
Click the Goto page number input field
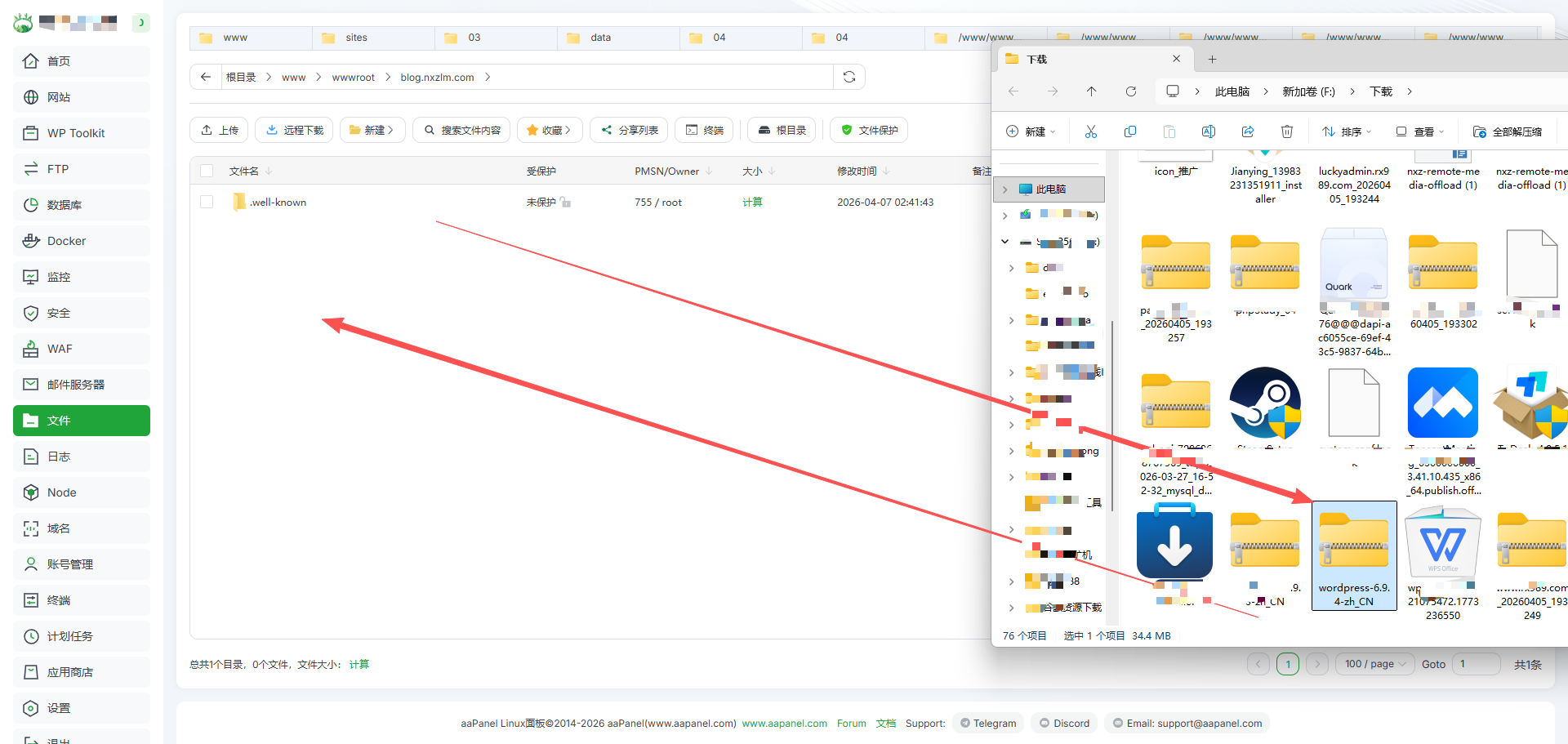click(1477, 664)
